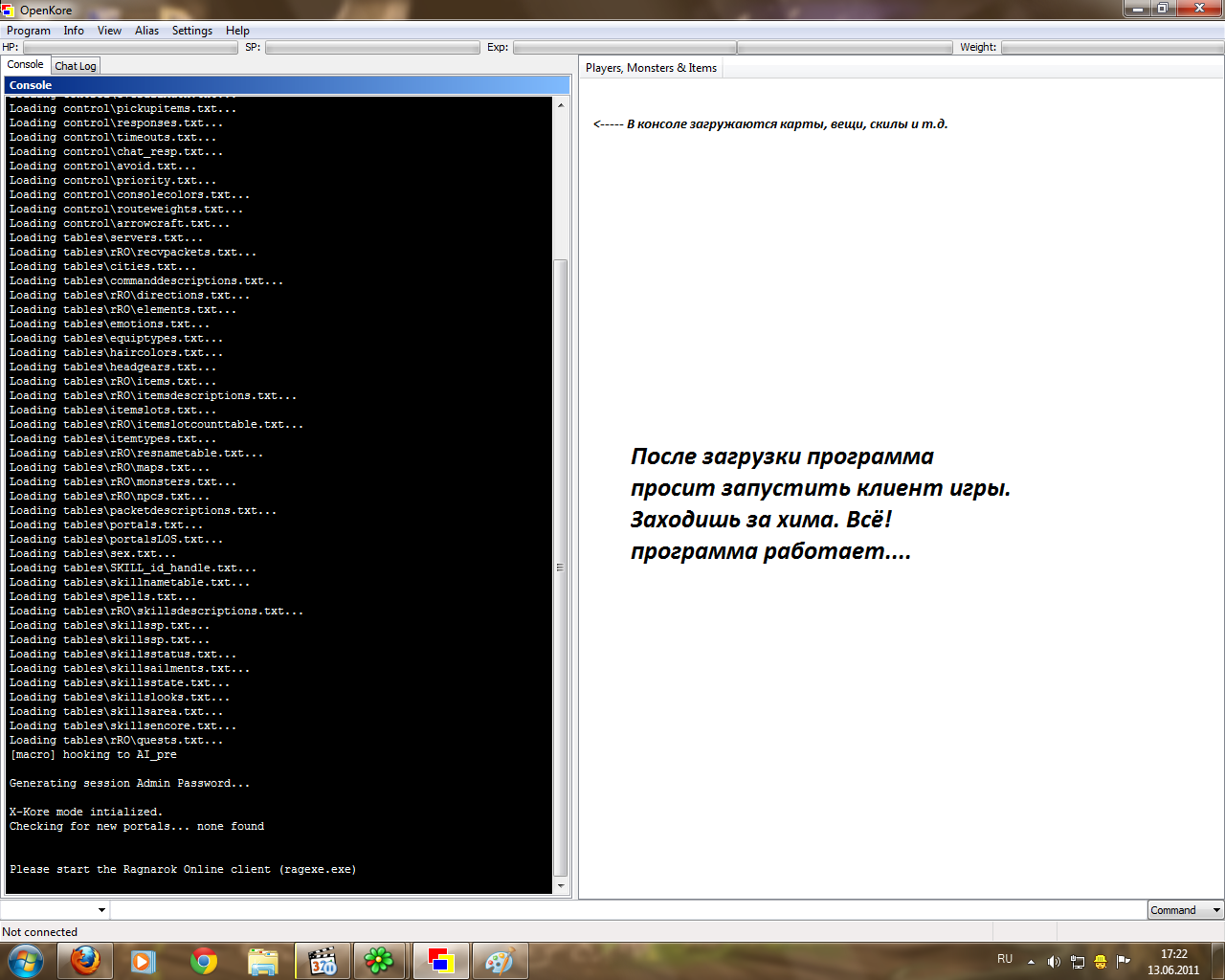This screenshot has height=980, width=1225.
Task: Open the Windows Start button
Action: click(26, 960)
